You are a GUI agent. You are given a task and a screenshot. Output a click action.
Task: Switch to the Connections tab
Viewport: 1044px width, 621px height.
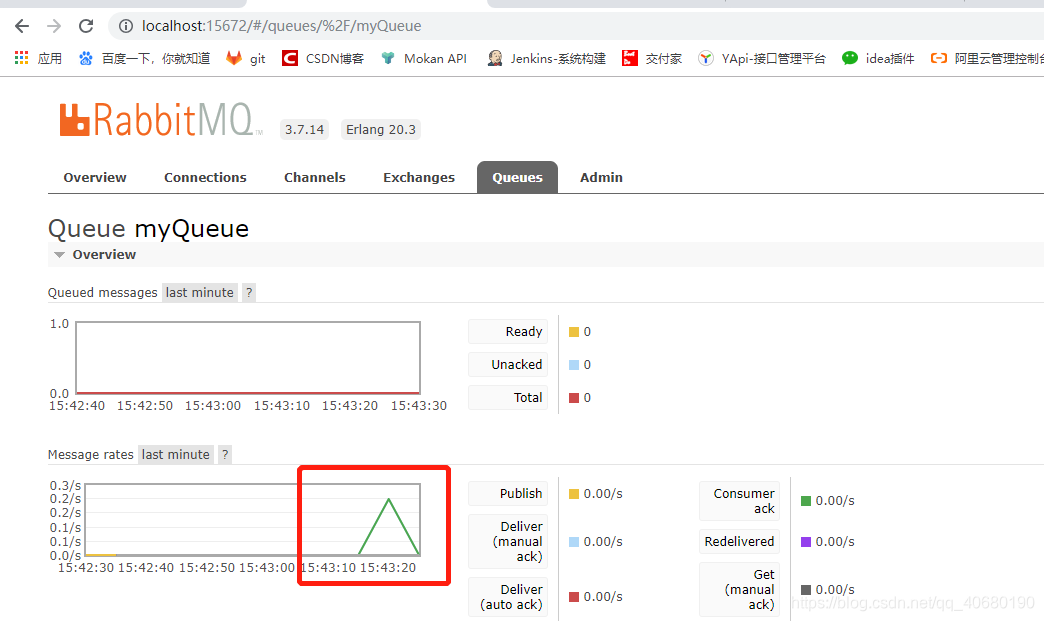tap(205, 178)
